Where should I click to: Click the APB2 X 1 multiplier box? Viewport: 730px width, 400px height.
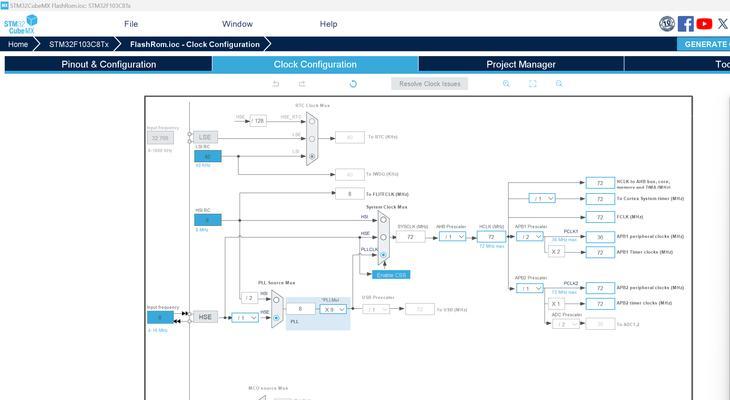tap(556, 304)
